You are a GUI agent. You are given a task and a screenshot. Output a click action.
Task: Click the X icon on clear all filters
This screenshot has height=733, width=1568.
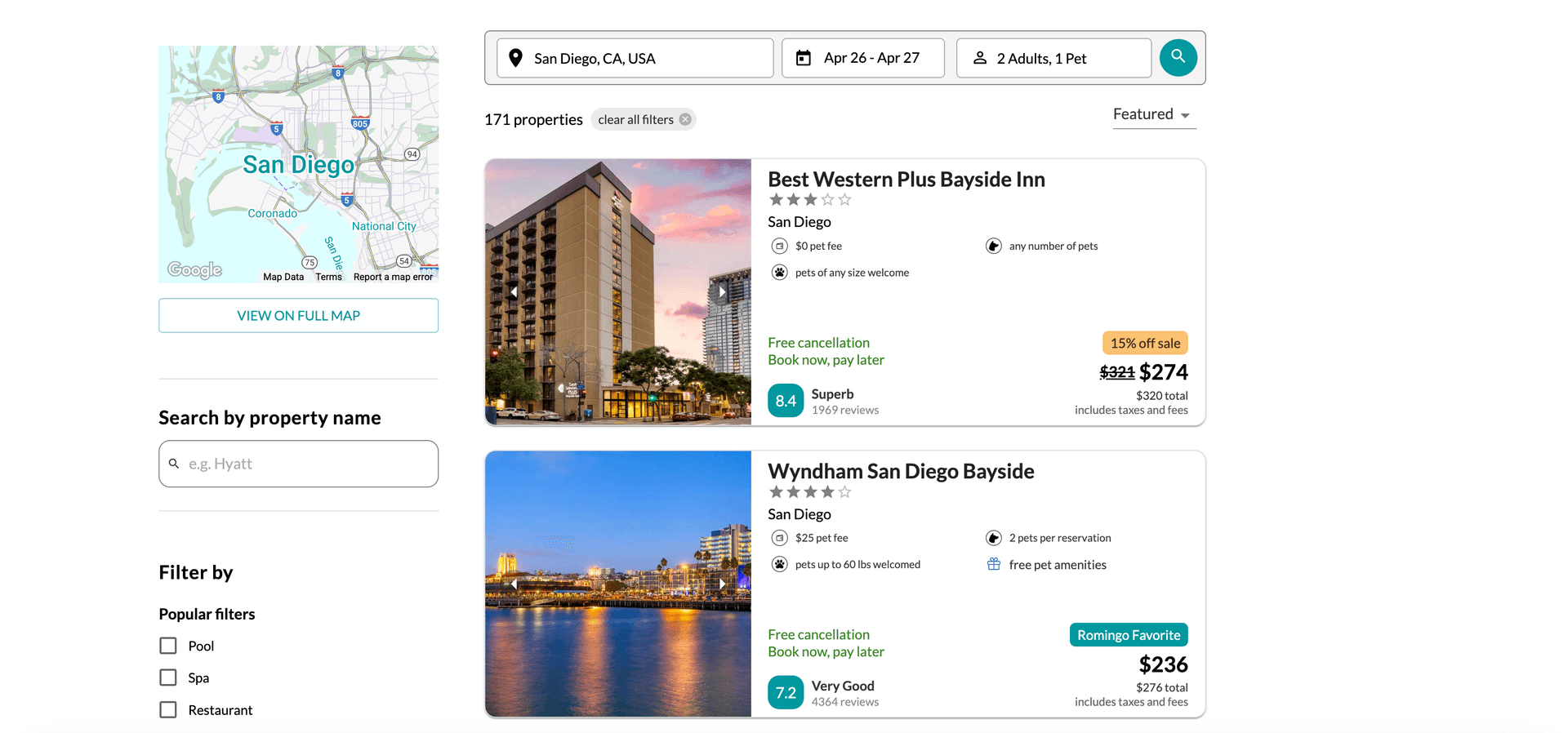coord(685,119)
